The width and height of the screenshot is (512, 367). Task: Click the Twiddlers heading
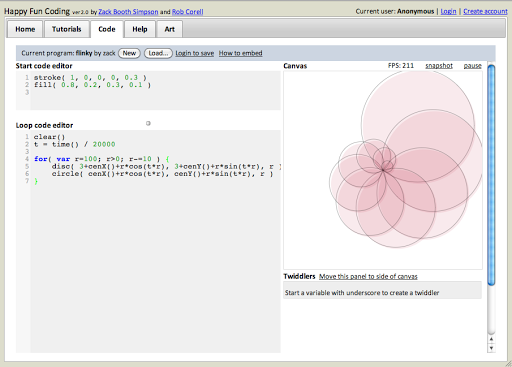click(299, 276)
